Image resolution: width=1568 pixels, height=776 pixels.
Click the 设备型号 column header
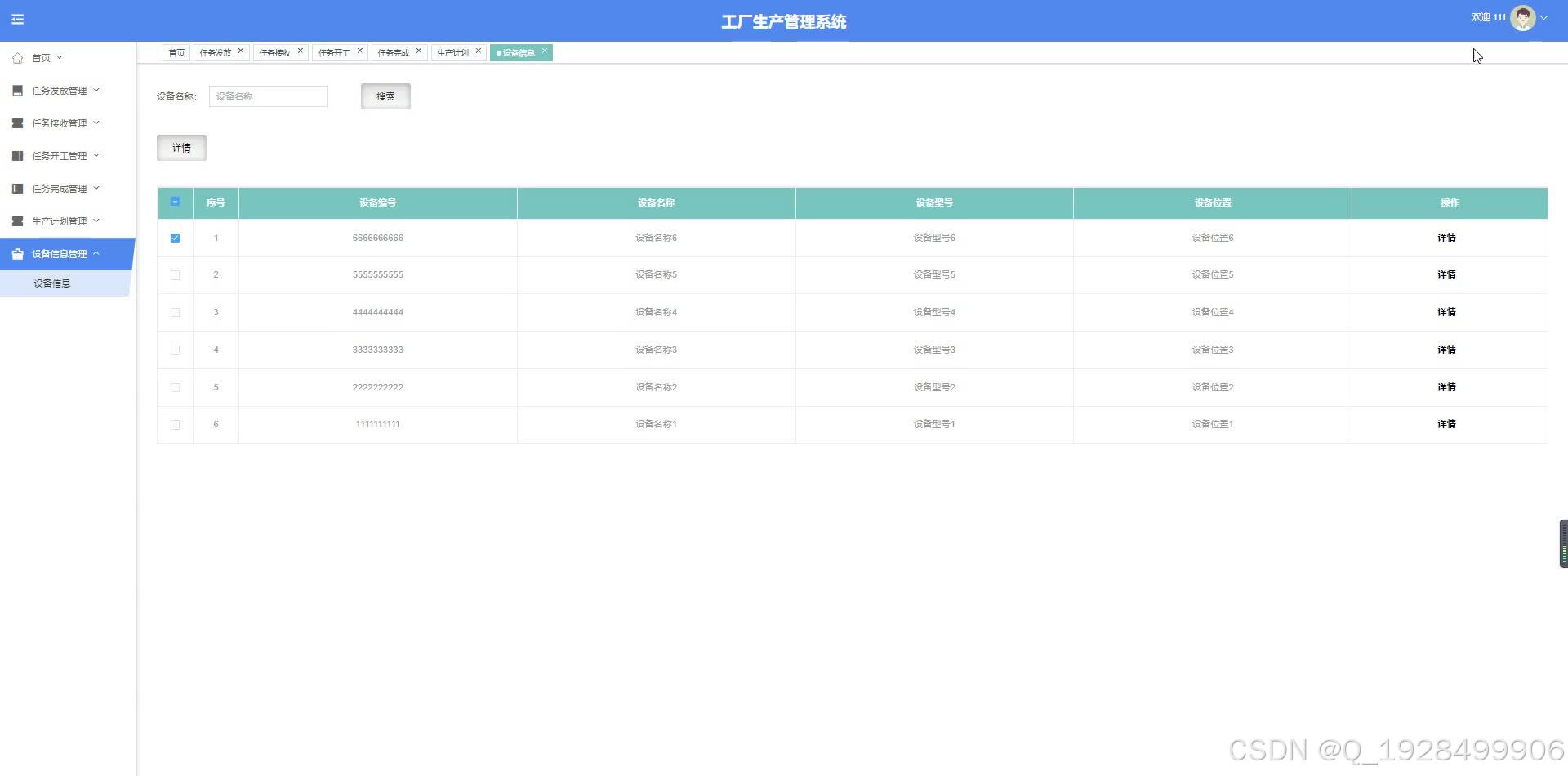pyautogui.click(x=934, y=203)
